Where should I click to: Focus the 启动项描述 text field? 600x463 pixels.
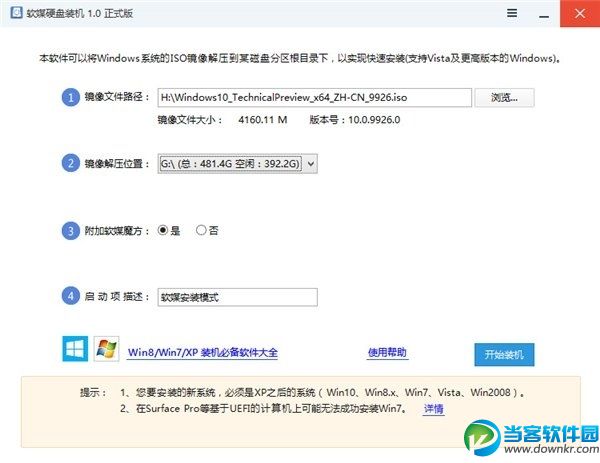coord(237,297)
